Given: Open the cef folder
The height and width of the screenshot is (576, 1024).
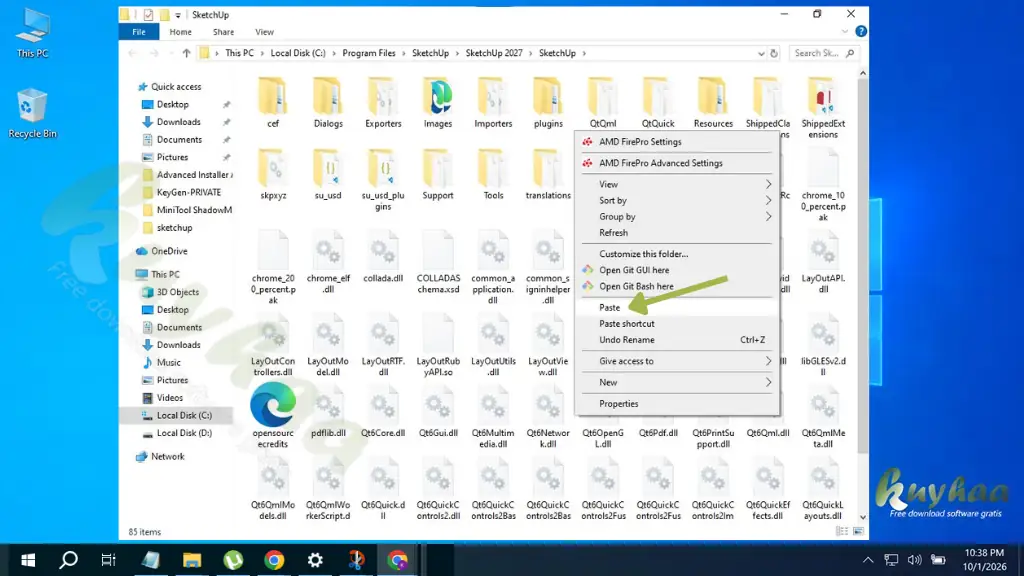Looking at the screenshot, I should coord(273,103).
